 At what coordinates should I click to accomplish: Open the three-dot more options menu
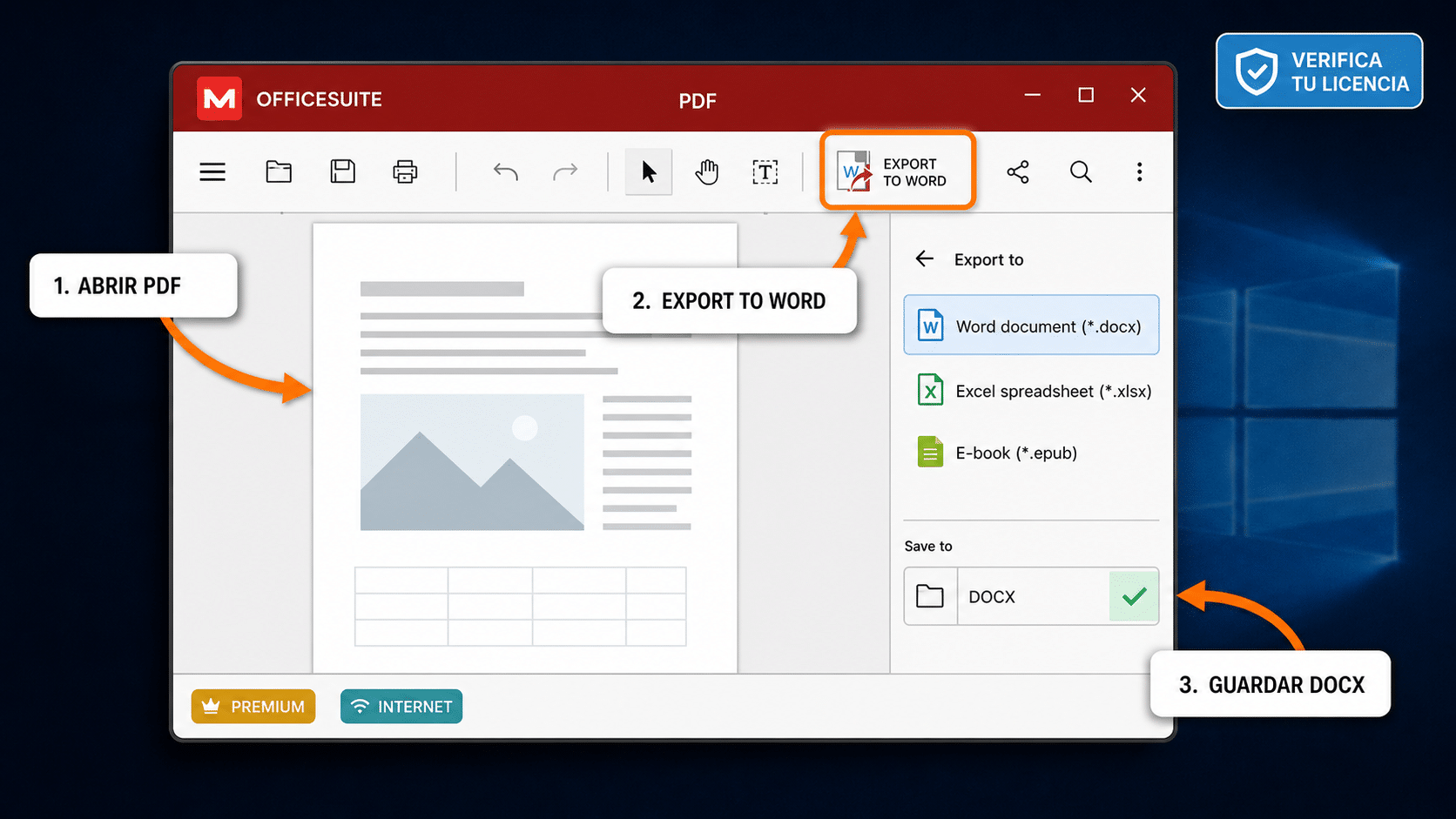click(x=1139, y=171)
